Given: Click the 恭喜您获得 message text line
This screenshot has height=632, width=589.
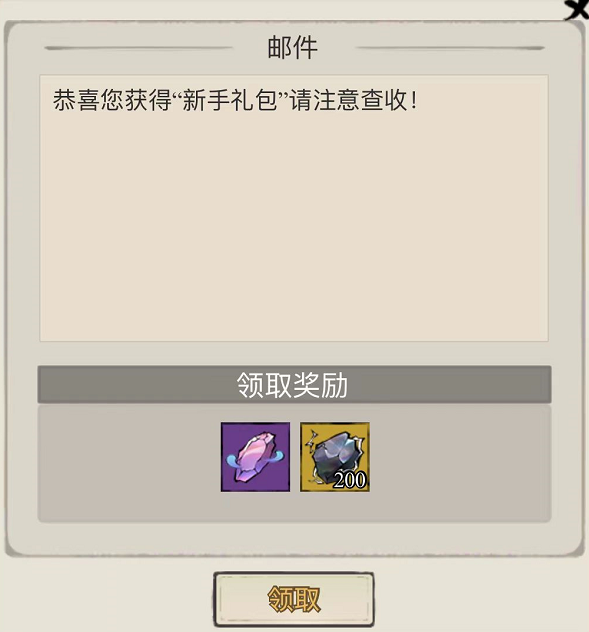Looking at the screenshot, I should pyautogui.click(x=235, y=100).
